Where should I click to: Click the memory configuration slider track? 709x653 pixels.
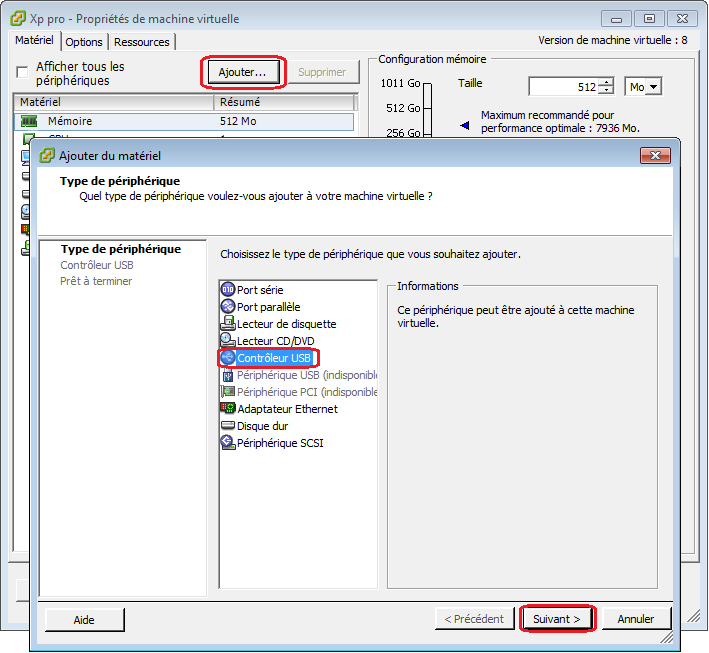click(x=428, y=109)
